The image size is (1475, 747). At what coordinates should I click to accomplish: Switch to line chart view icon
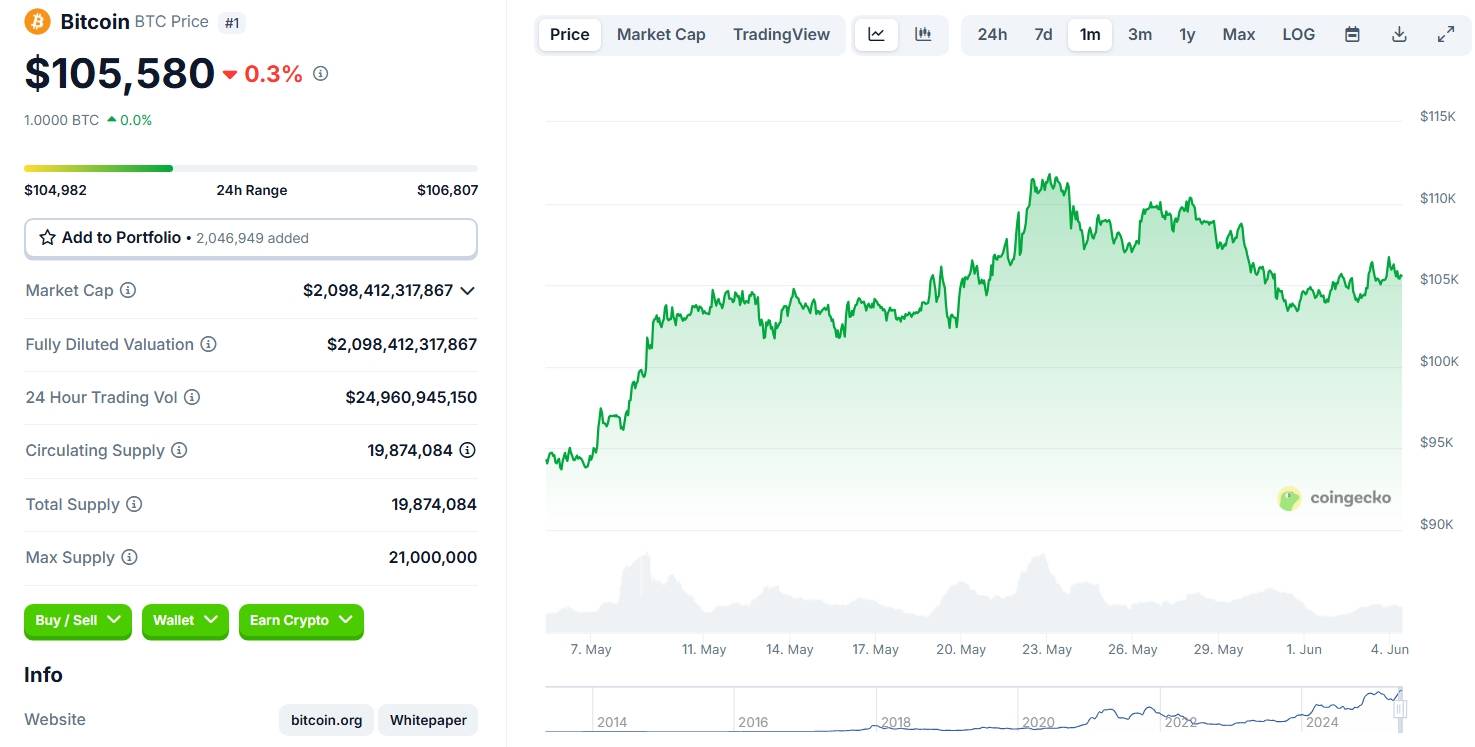pos(876,34)
